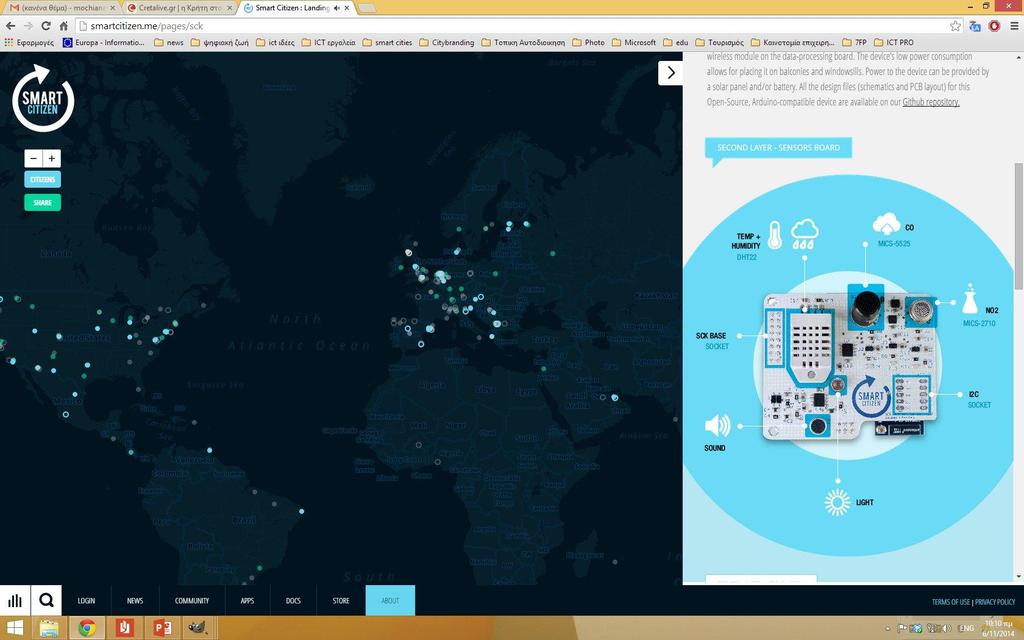This screenshot has width=1024, height=640.
Task: Expand the ict ιδέες bookmark folder
Action: [x=275, y=42]
